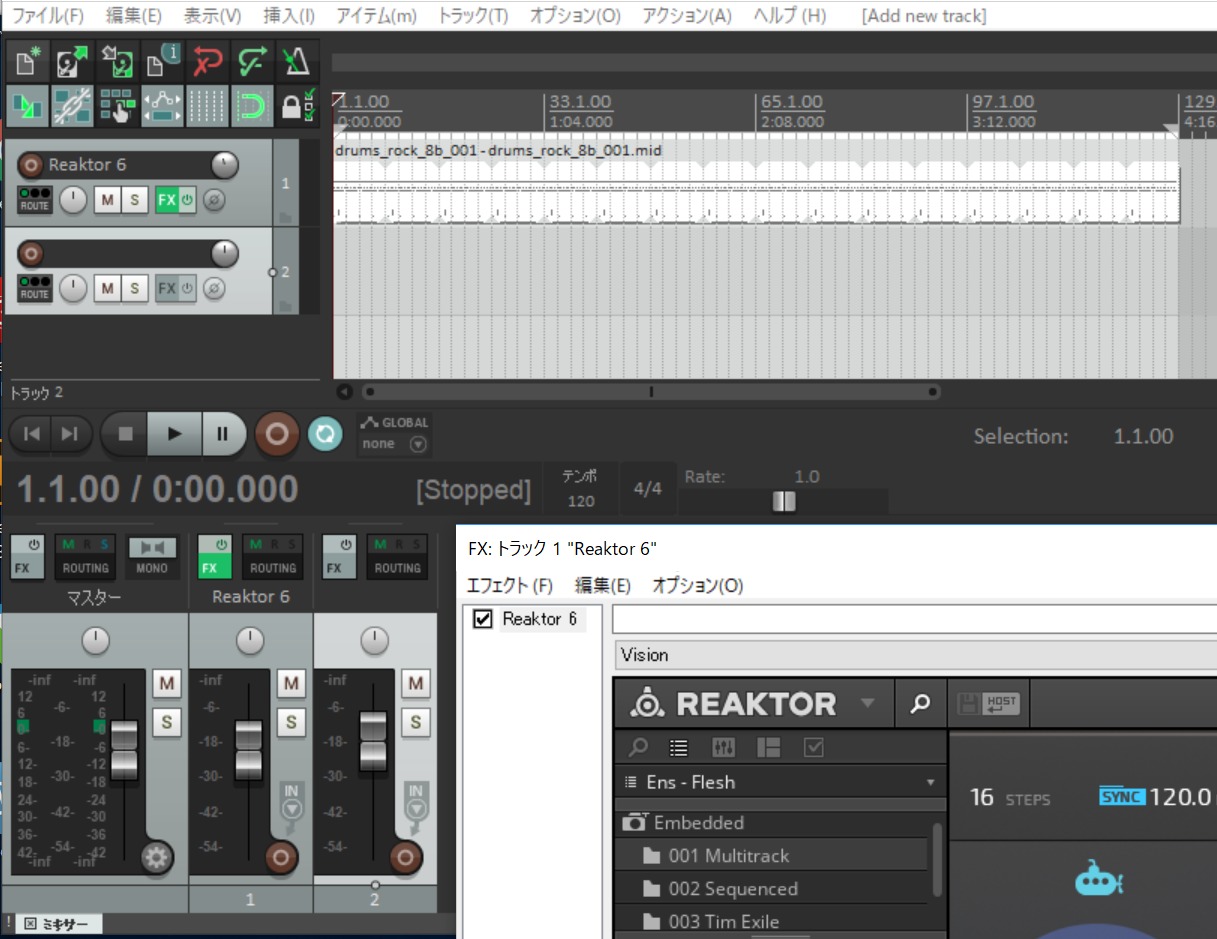
Task: Open the 4/4 time signature field
Action: coord(647,489)
